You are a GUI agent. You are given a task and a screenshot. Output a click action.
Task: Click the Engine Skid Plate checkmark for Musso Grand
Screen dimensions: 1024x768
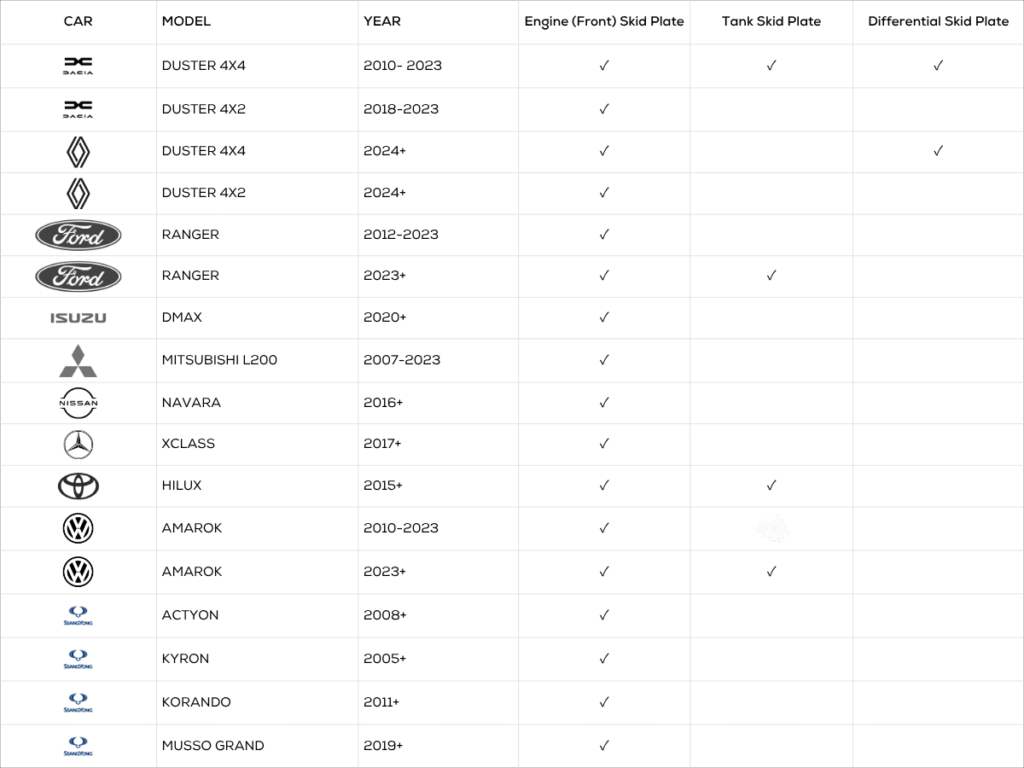point(604,745)
